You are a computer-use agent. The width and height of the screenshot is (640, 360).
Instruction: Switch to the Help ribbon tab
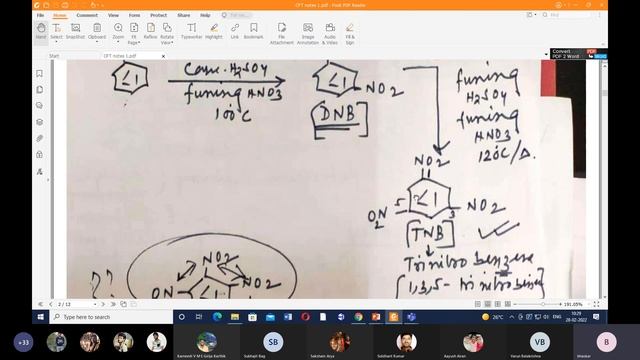[205, 15]
